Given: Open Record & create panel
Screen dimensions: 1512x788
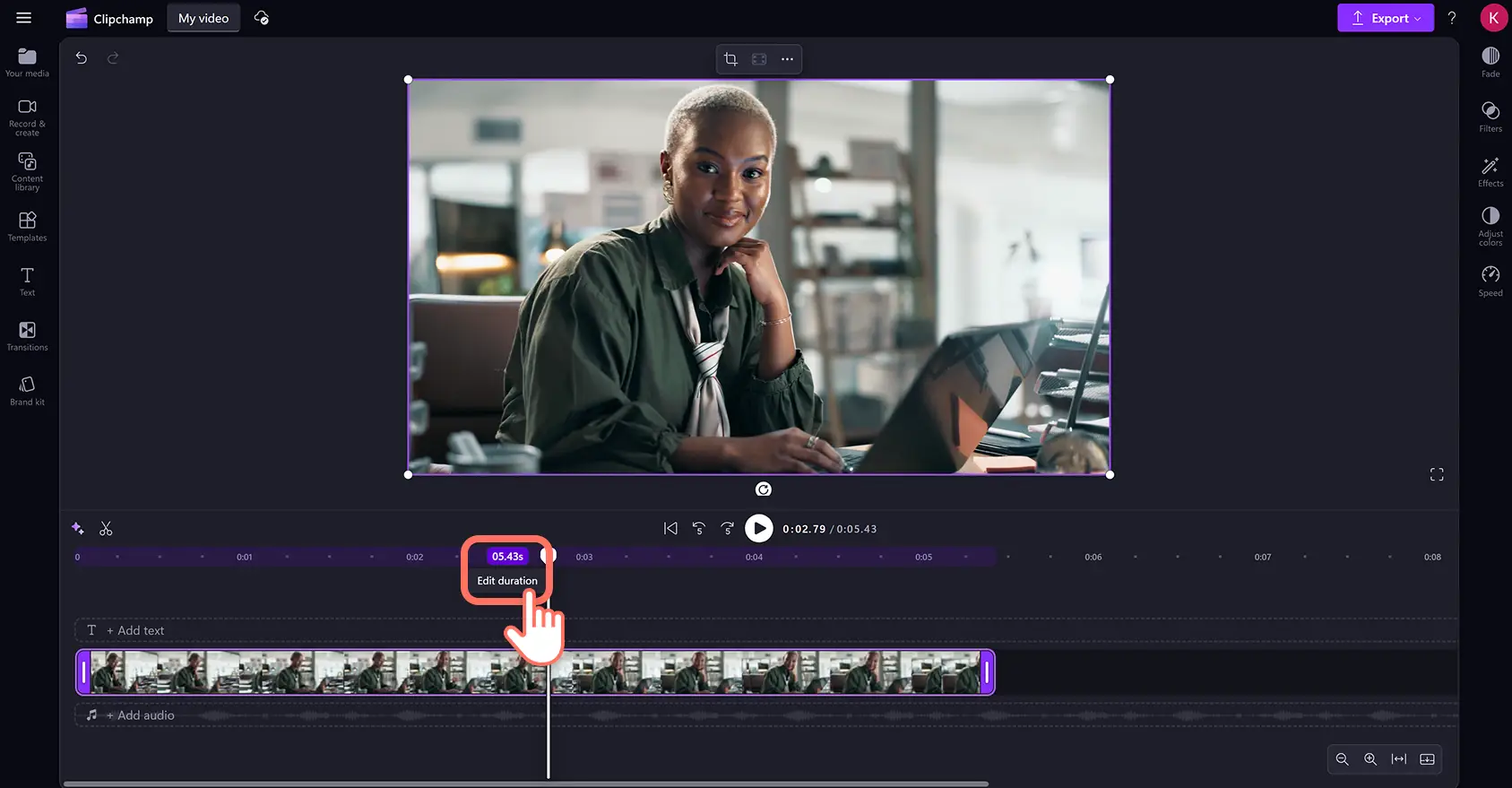Looking at the screenshot, I should point(27,116).
